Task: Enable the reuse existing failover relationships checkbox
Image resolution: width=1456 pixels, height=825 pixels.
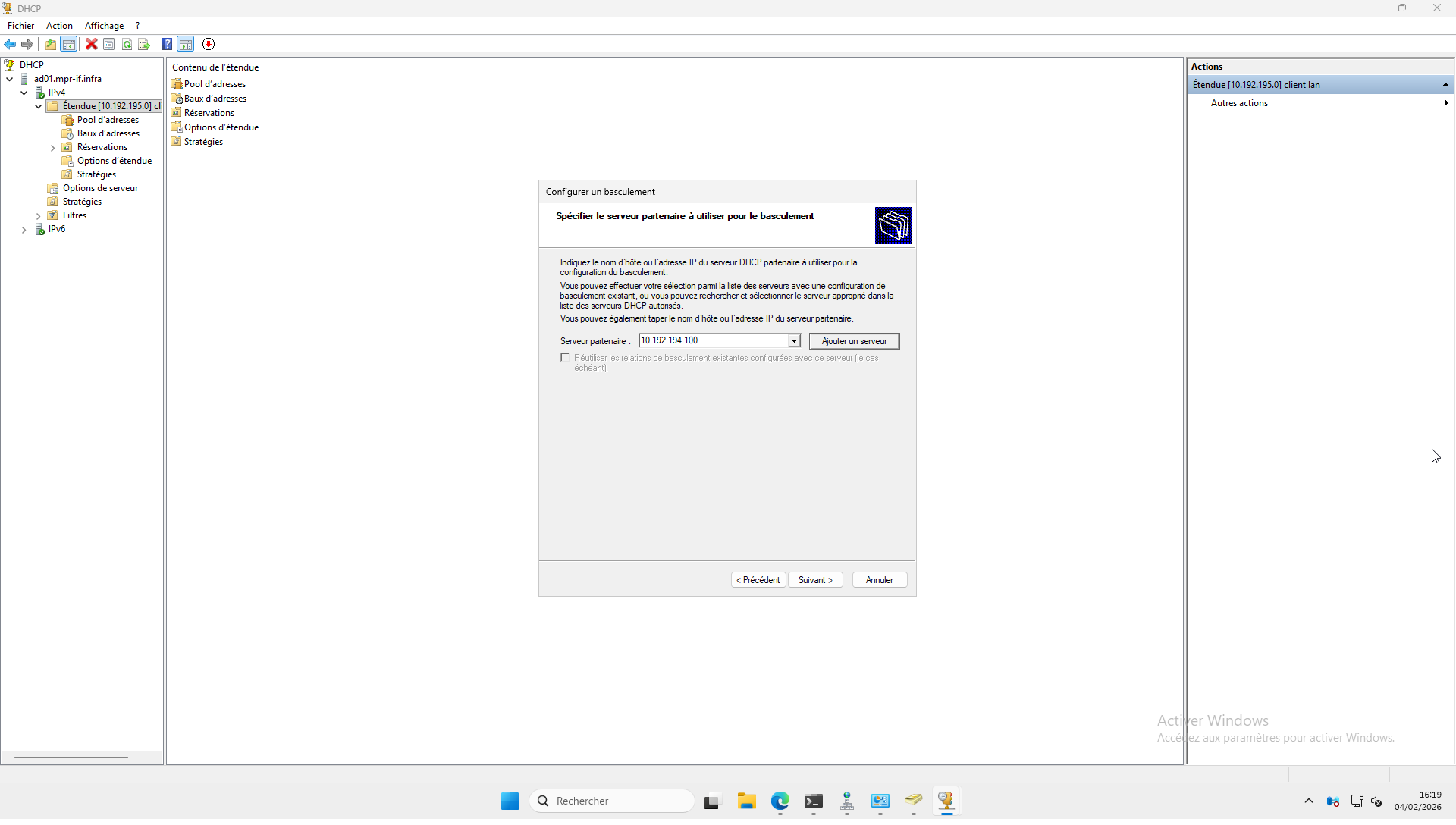Action: click(x=565, y=358)
